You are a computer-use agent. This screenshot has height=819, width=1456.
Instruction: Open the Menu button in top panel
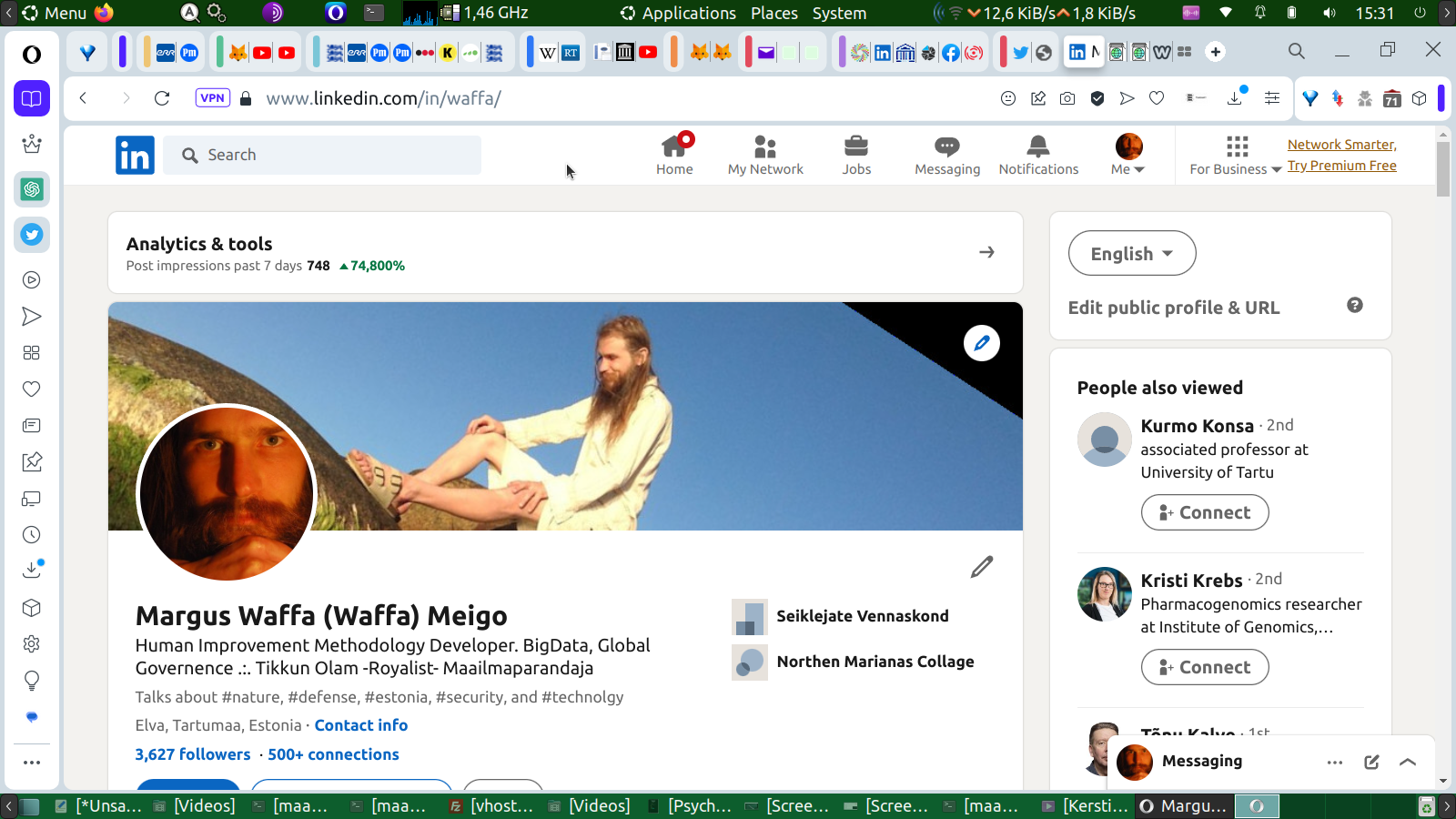(55, 13)
